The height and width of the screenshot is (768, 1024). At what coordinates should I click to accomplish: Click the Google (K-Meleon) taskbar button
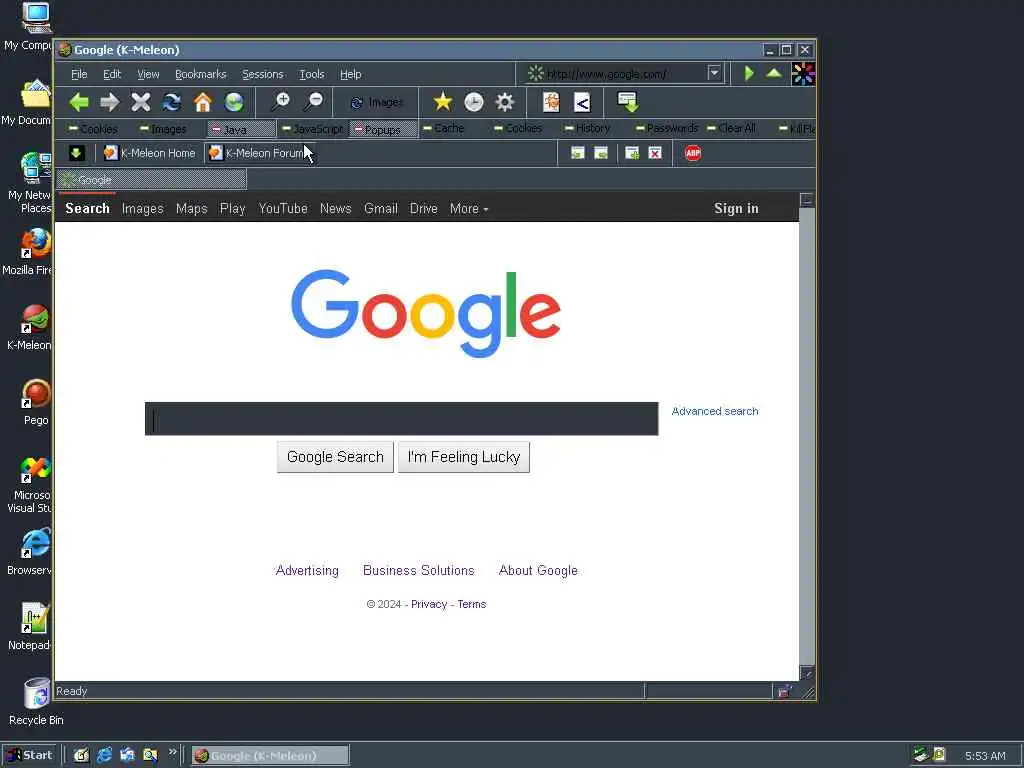click(x=270, y=756)
